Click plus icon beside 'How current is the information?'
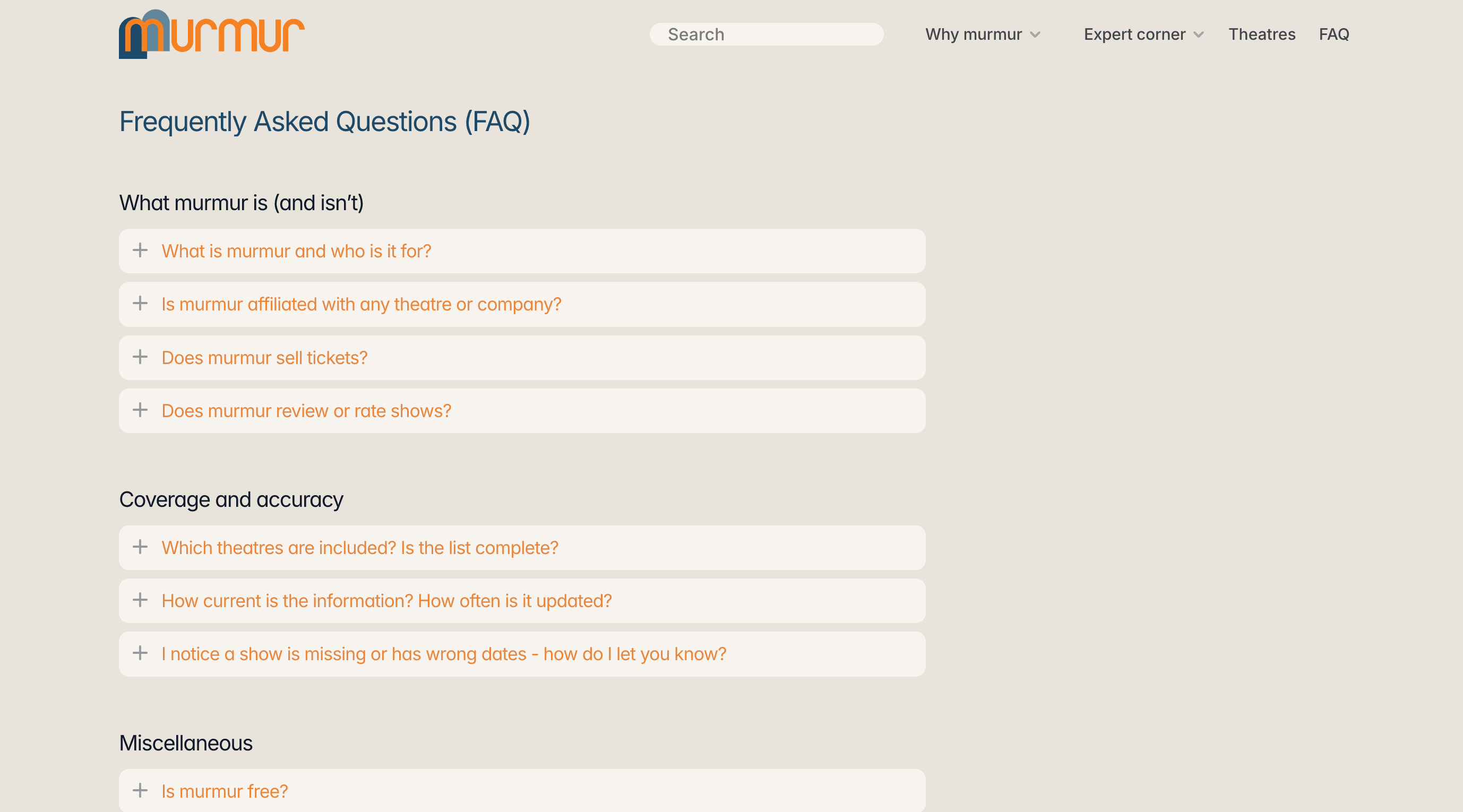 coord(140,600)
